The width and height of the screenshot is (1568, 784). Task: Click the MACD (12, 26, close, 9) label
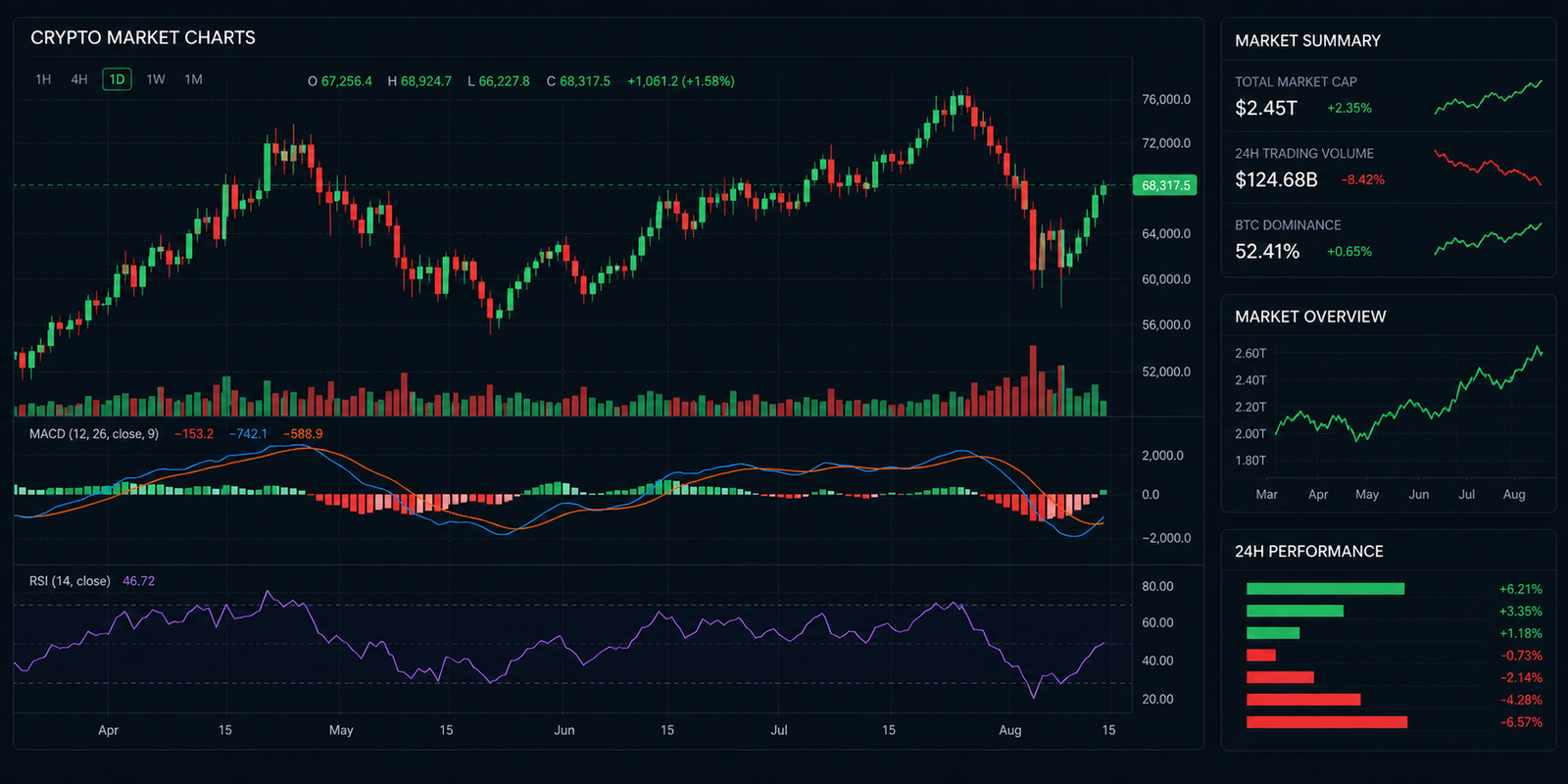[94, 434]
